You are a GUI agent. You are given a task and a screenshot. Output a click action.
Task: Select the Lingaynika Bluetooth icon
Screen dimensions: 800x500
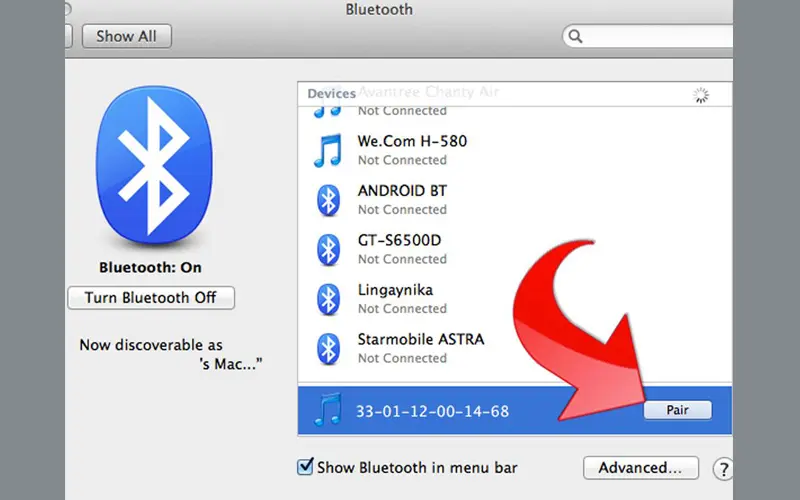coord(329,299)
